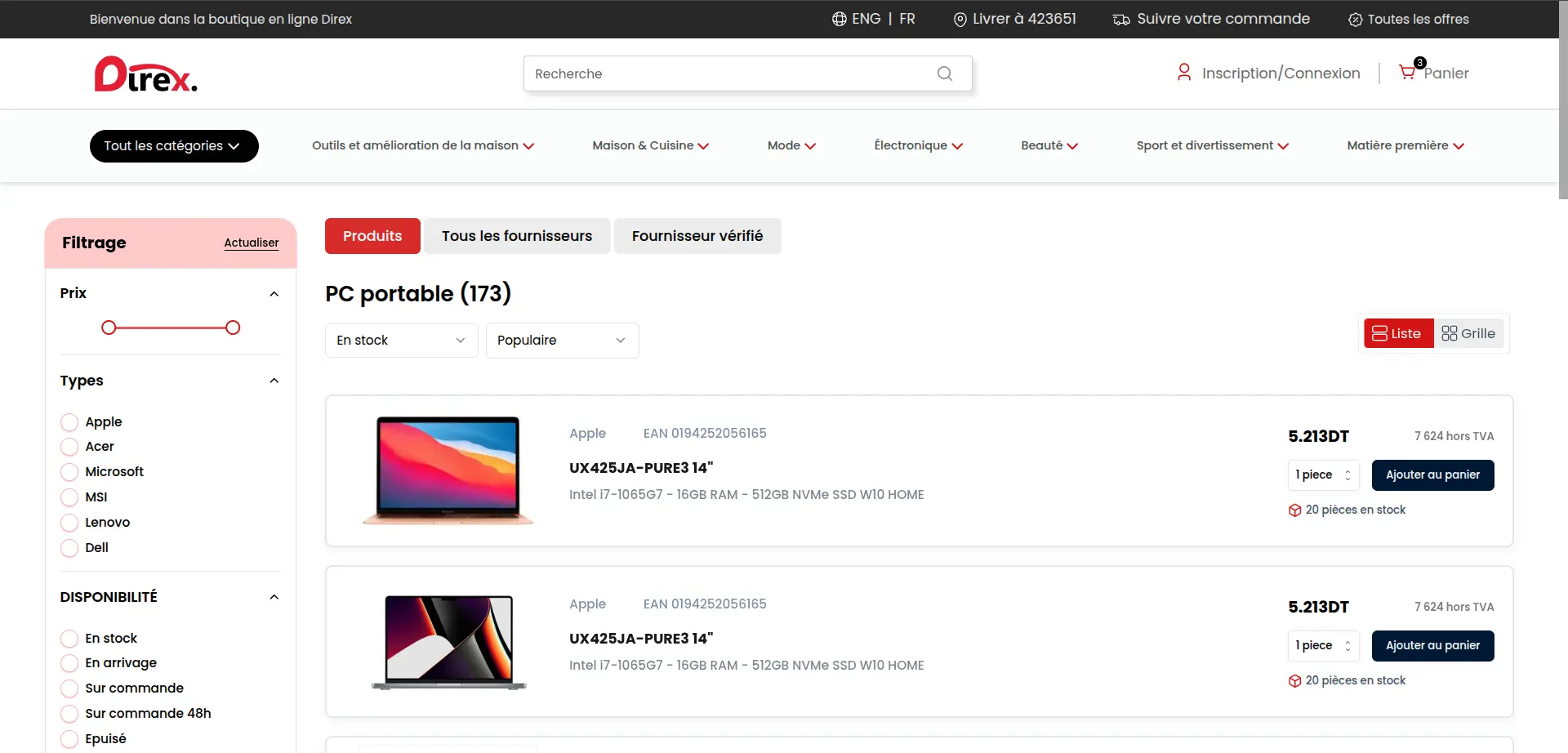Screen dimensions: 1568x753
Task: Click the Direx logo
Action: [x=145, y=74]
